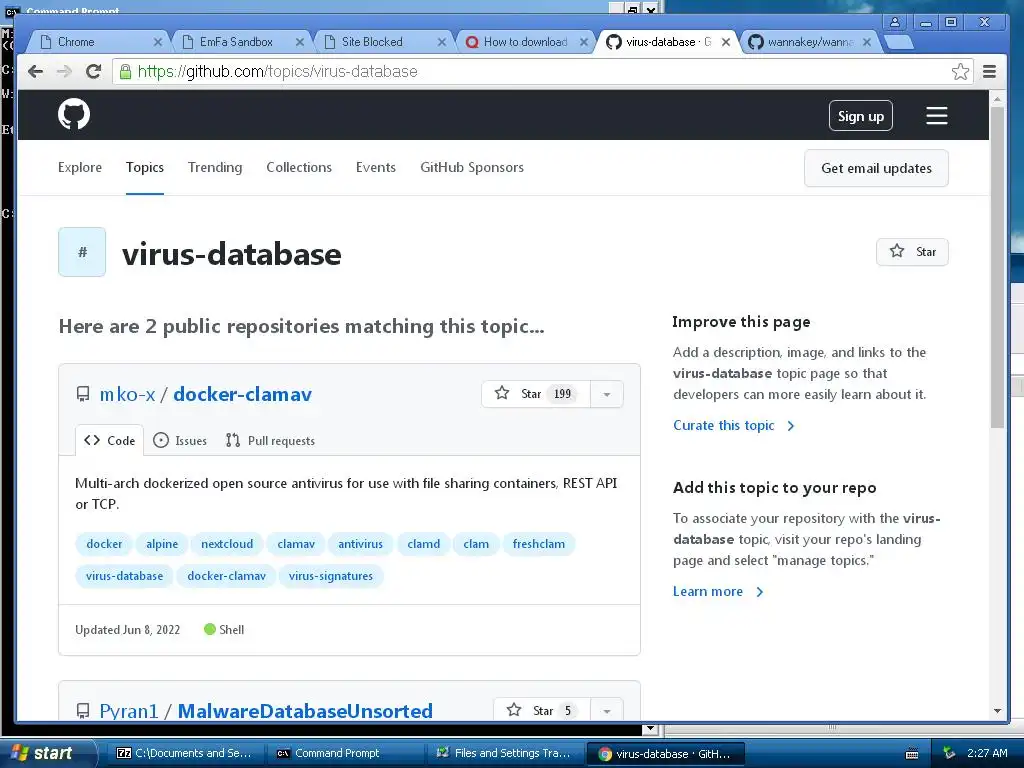Click Get email updates button
This screenshot has width=1024, height=768.
click(876, 168)
